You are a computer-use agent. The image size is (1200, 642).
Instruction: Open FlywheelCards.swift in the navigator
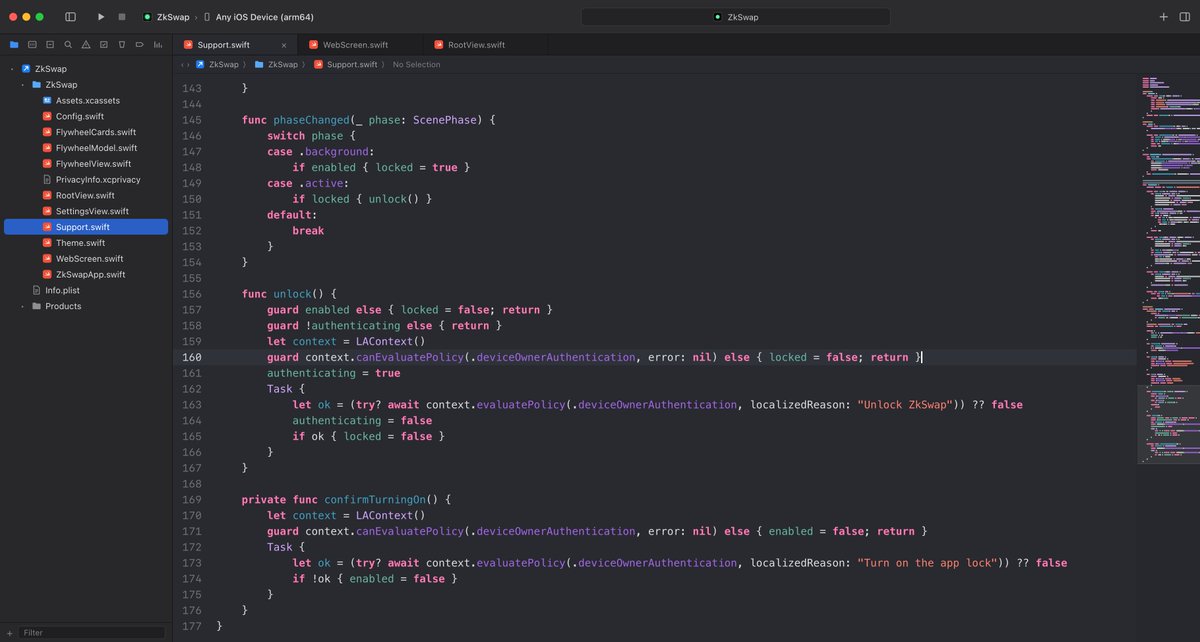86,132
